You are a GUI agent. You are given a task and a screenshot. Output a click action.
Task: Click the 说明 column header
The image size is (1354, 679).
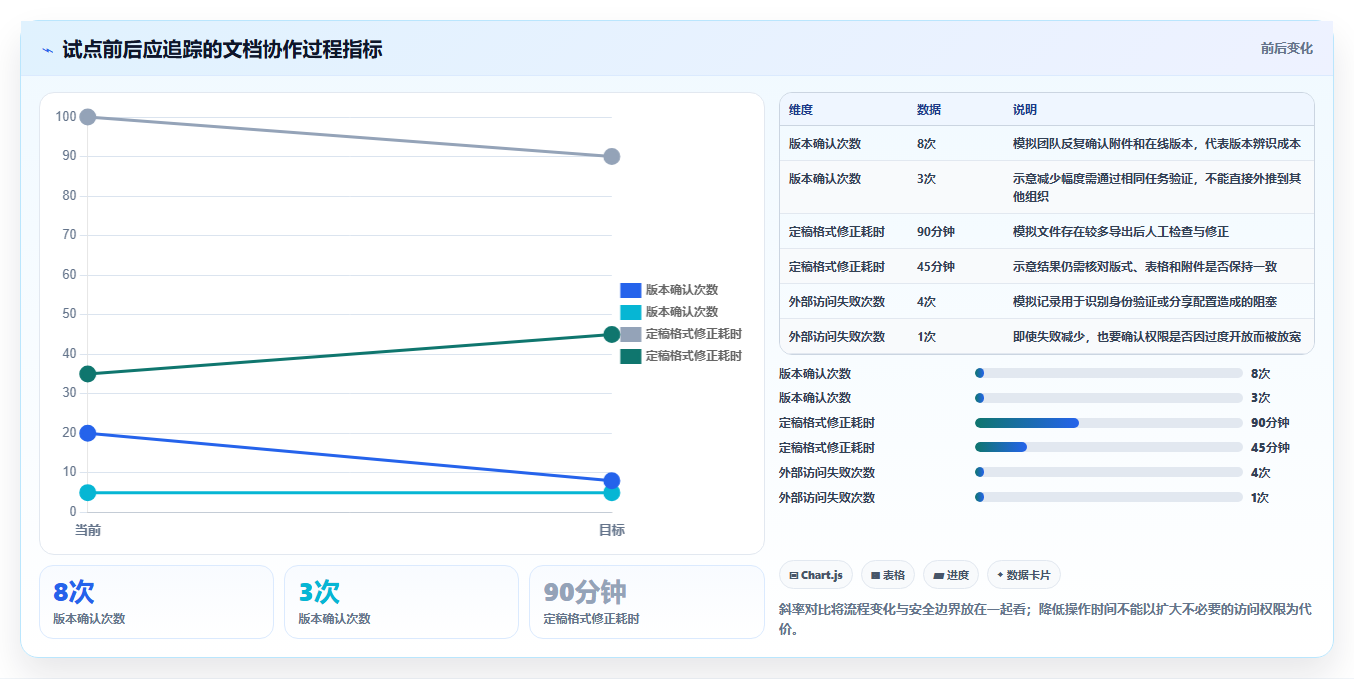[x=1025, y=110]
